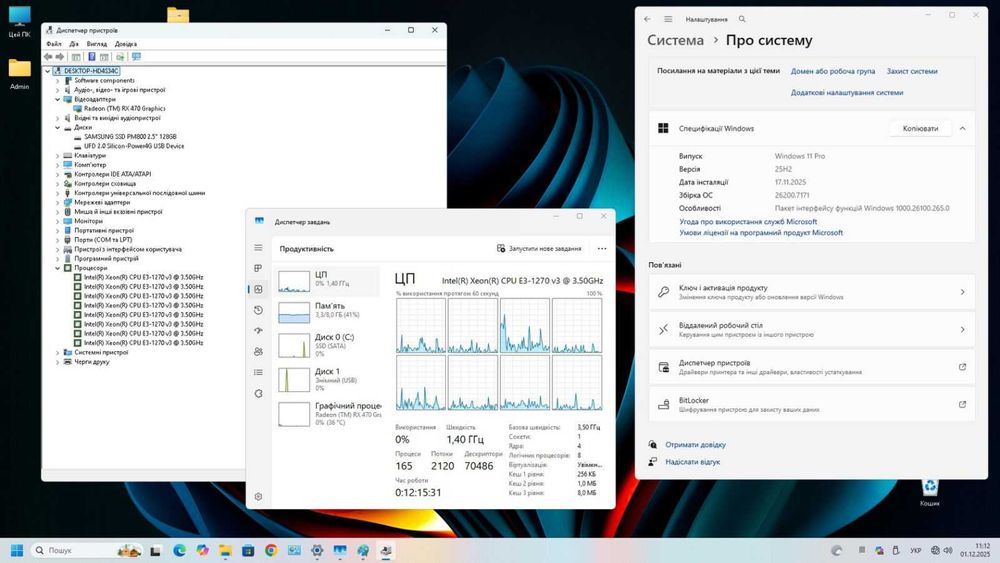Open 'Довідка' menu in Device Manager
Image resolution: width=1000 pixels, height=563 pixels.
(126, 44)
